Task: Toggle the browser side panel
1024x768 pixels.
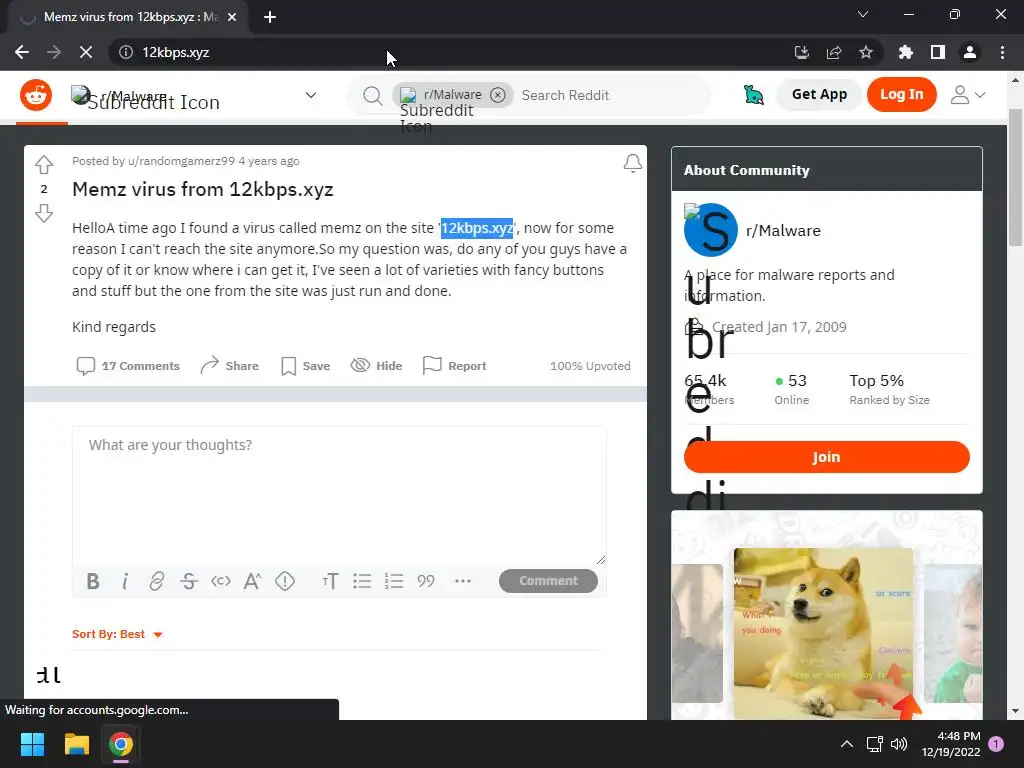Action: 938,52
